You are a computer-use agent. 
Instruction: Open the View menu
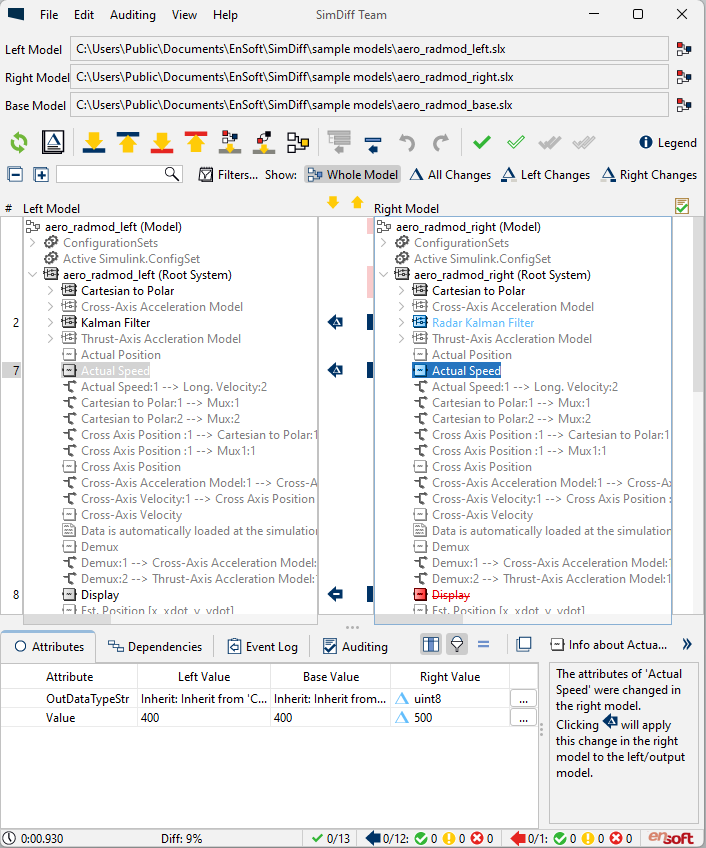pos(184,15)
